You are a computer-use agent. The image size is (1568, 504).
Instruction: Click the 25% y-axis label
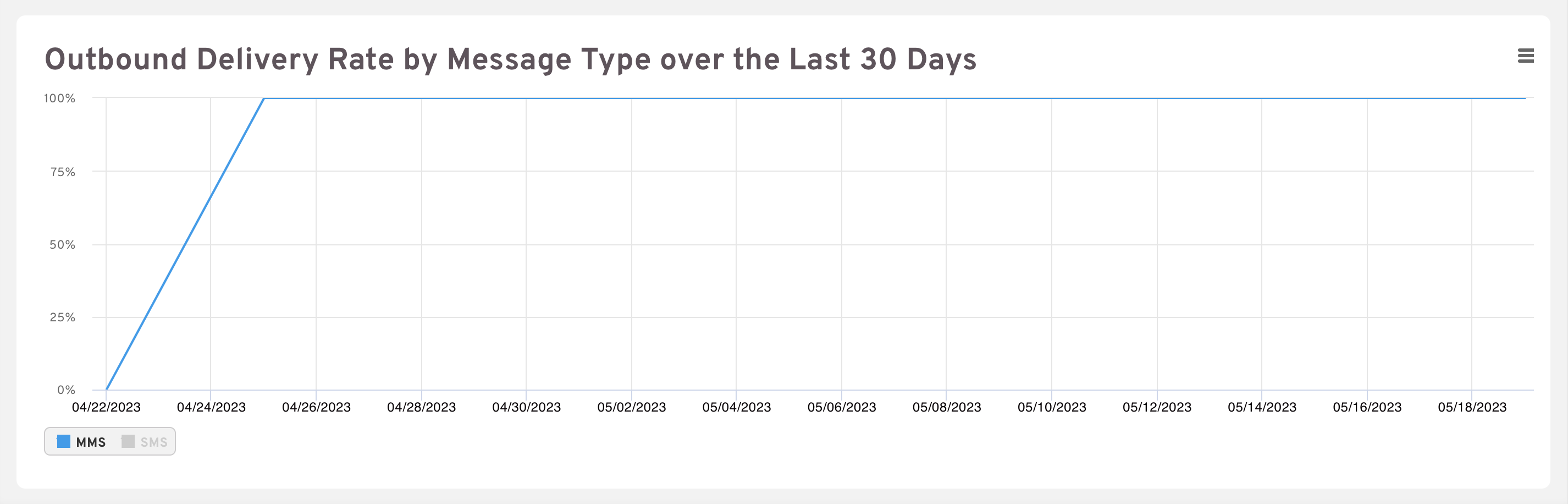pos(62,317)
